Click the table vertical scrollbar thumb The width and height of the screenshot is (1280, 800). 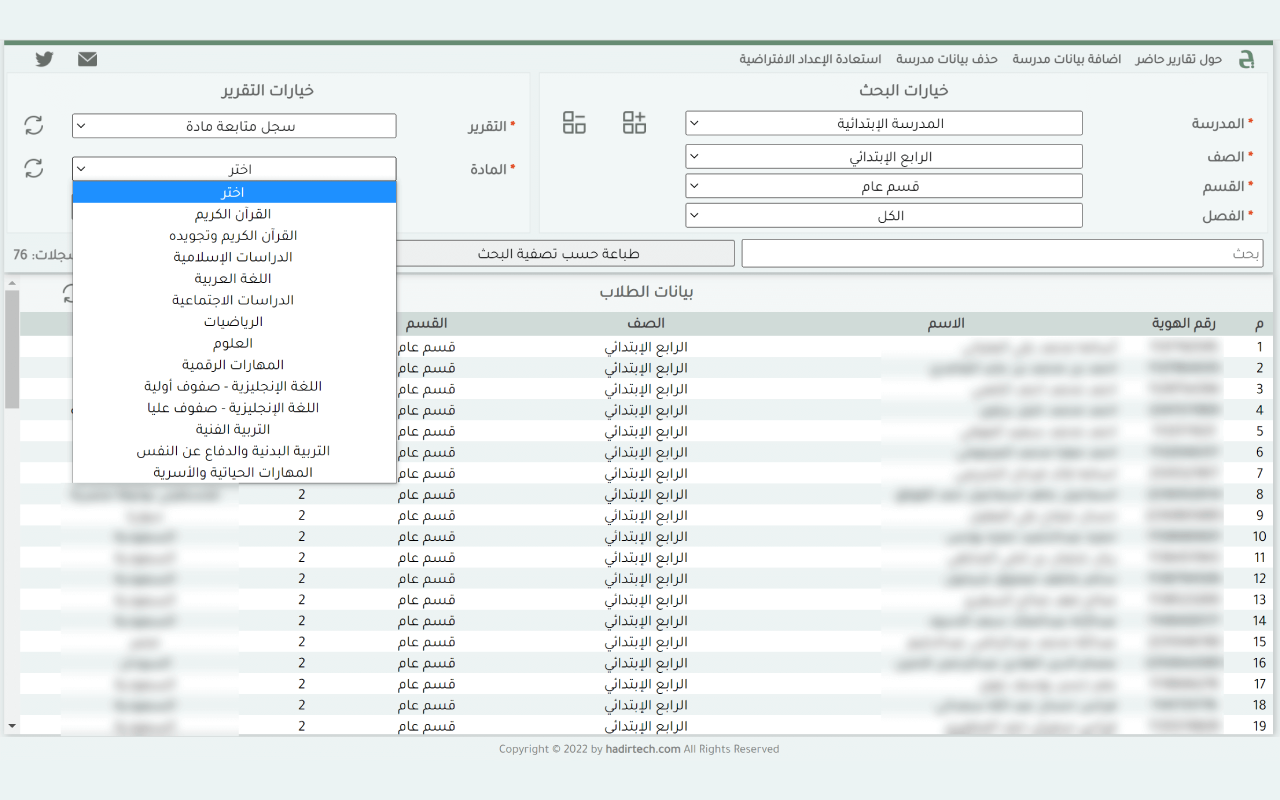(12, 349)
